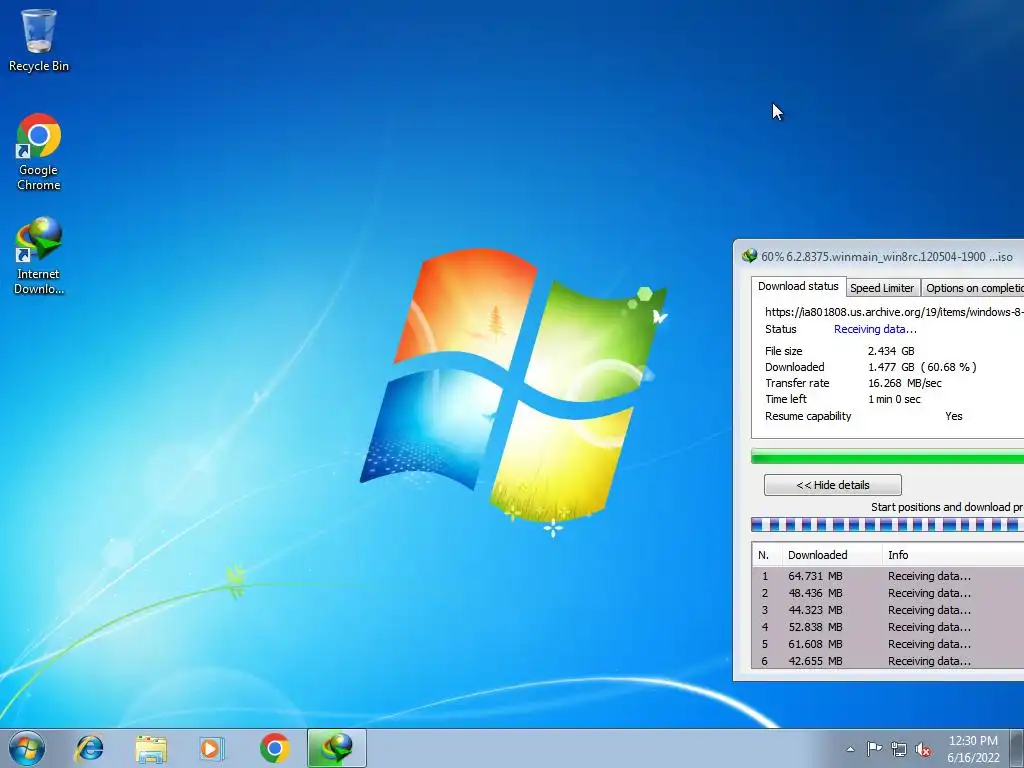Click the N. column header
Image resolution: width=1024 pixels, height=768 pixels.
tap(767, 554)
